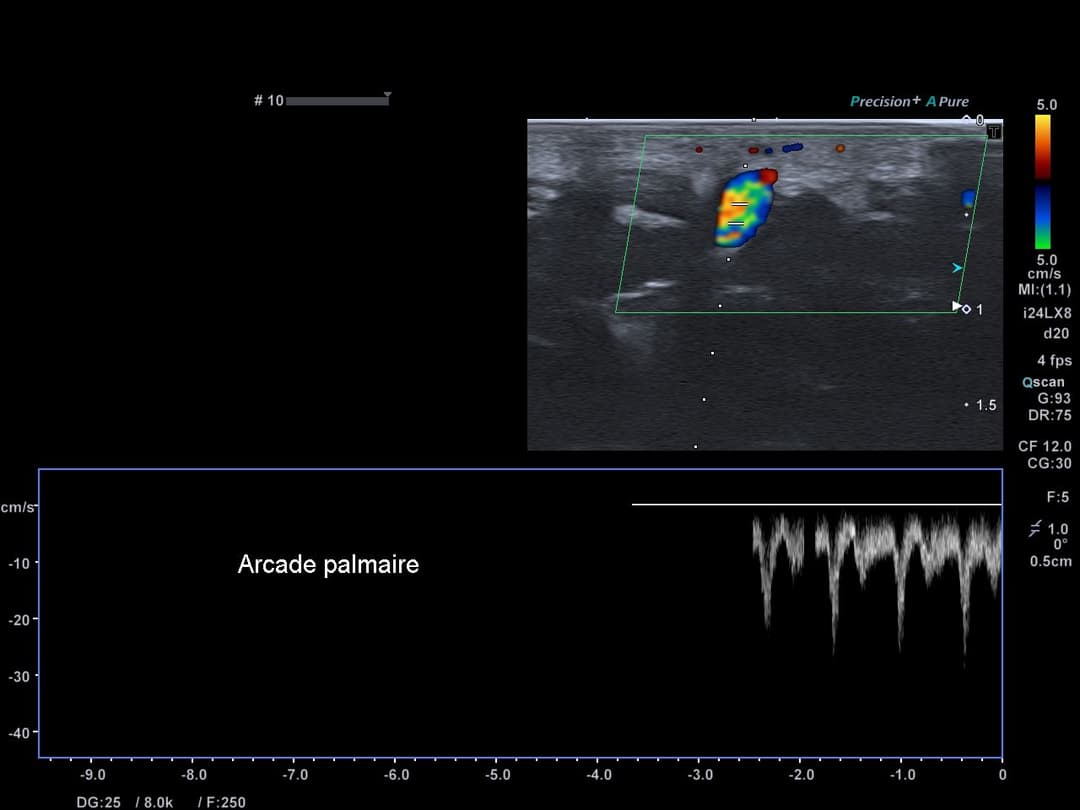The image size is (1080, 810).
Task: Click the Qscan indicator
Action: tap(1043, 382)
